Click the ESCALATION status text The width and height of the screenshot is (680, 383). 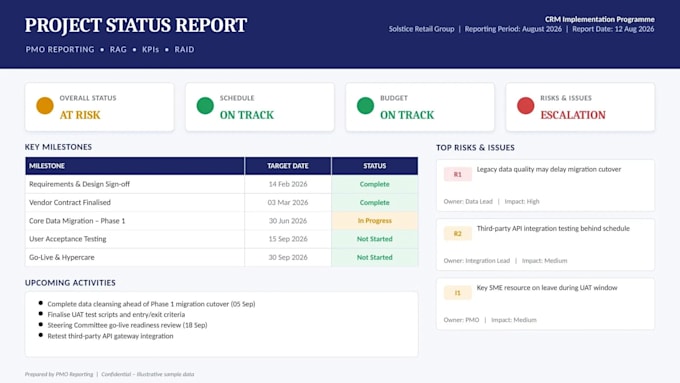pos(573,115)
